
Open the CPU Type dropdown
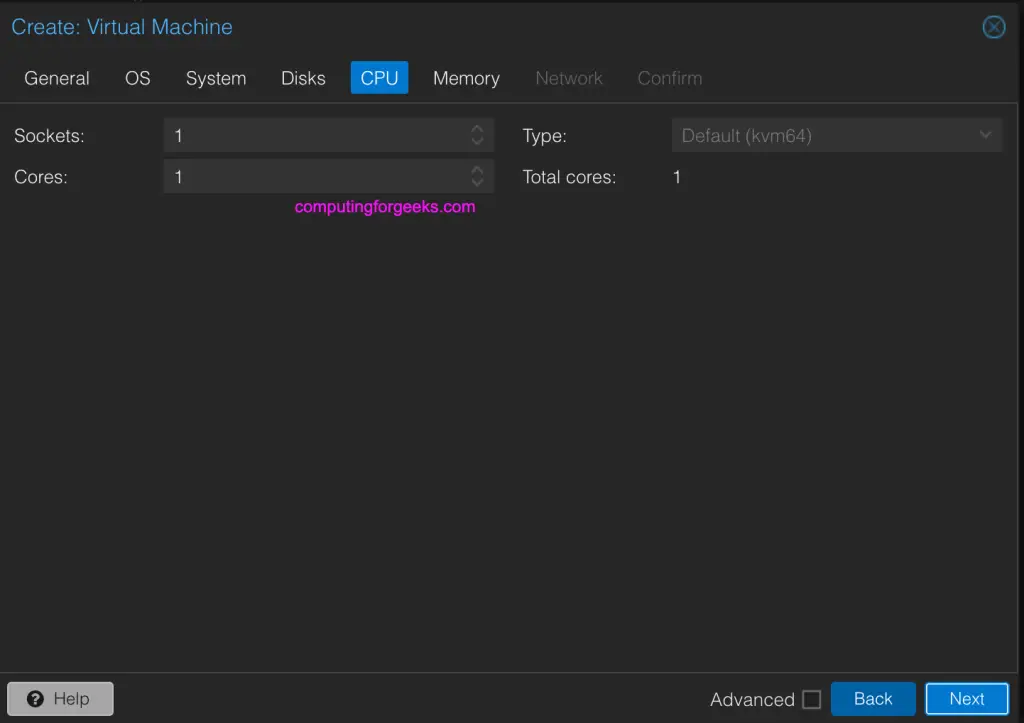coord(837,136)
